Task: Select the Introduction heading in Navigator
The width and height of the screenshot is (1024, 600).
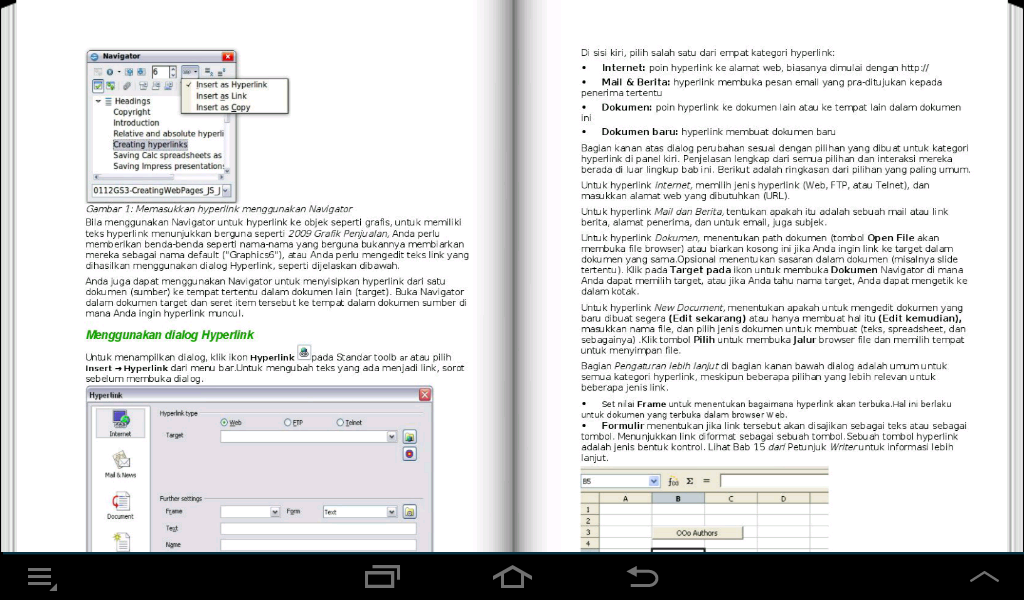Action: 136,123
